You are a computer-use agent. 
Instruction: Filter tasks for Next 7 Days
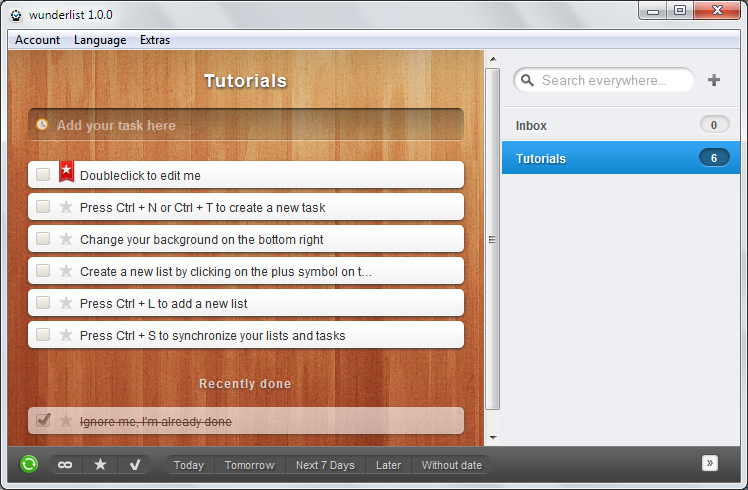[x=325, y=465]
